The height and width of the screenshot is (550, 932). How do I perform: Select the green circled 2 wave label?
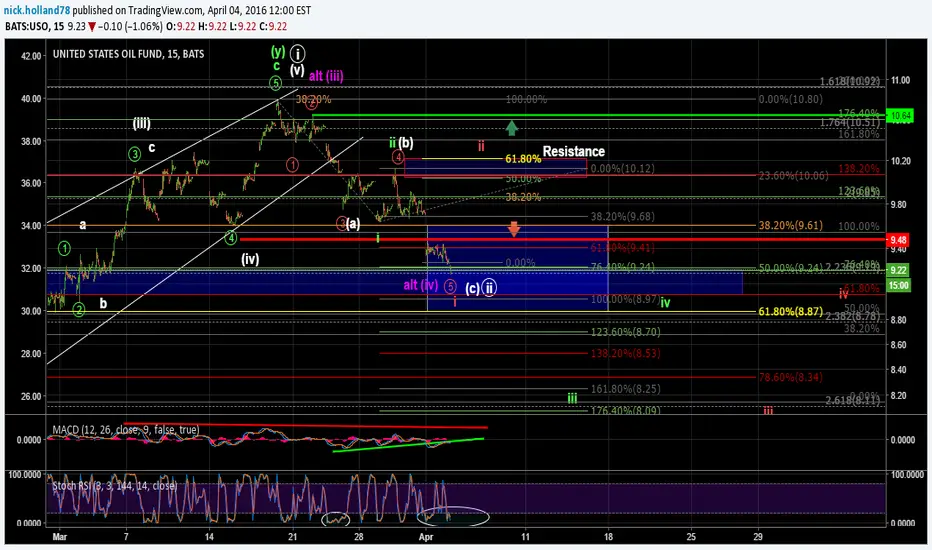[x=79, y=309]
